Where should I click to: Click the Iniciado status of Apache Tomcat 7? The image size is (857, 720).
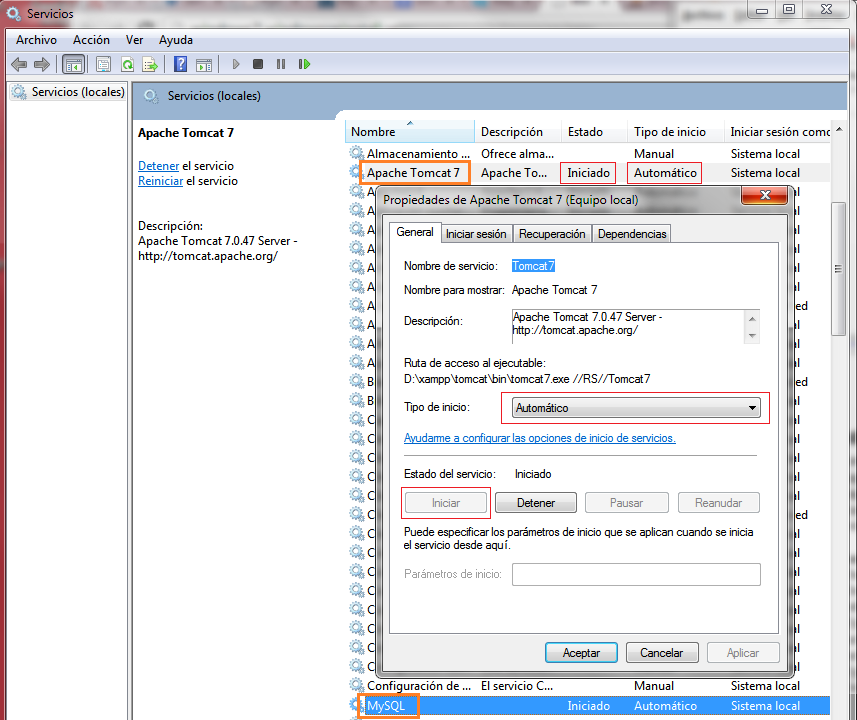pos(588,173)
